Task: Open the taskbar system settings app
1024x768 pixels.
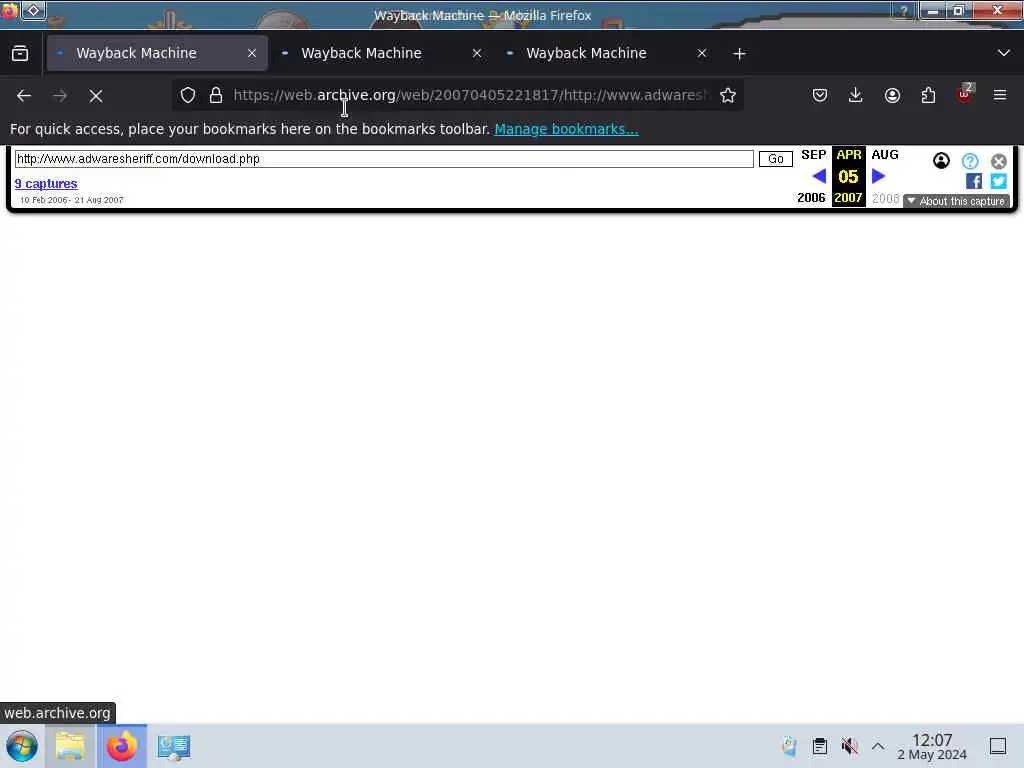Action: click(174, 746)
